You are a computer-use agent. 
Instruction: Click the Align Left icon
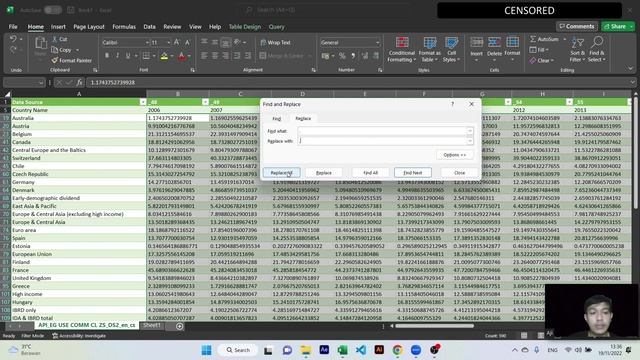pyautogui.click(x=204, y=56)
